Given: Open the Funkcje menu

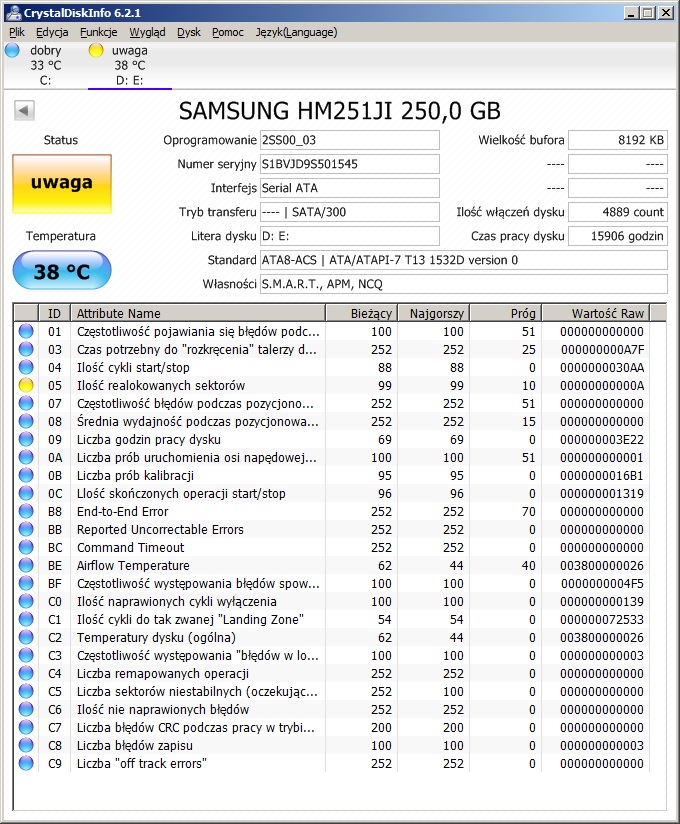Looking at the screenshot, I should point(99,33).
